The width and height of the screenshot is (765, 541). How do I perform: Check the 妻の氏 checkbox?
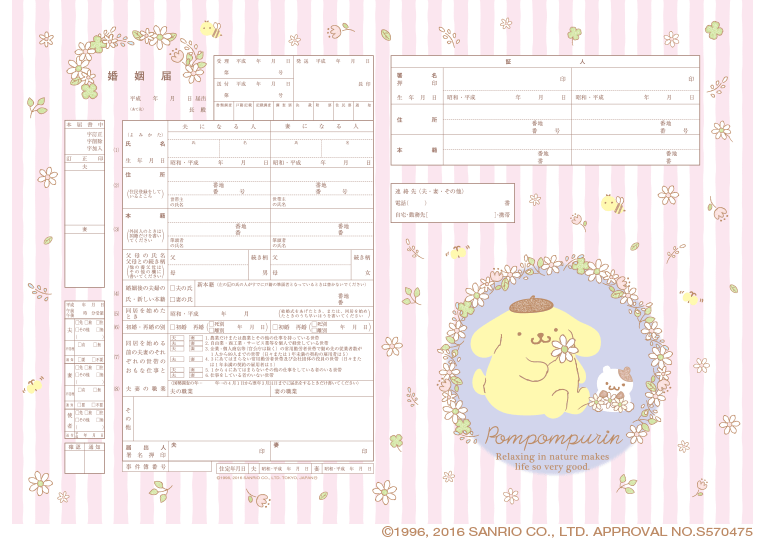(172, 299)
